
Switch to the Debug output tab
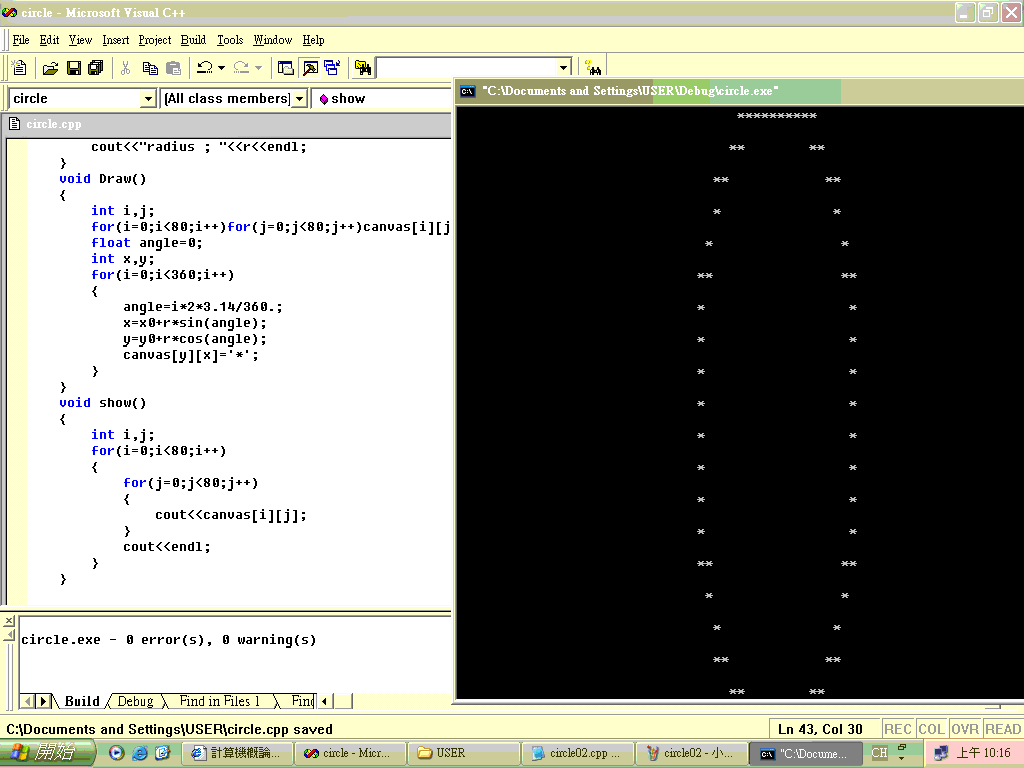[x=135, y=701]
